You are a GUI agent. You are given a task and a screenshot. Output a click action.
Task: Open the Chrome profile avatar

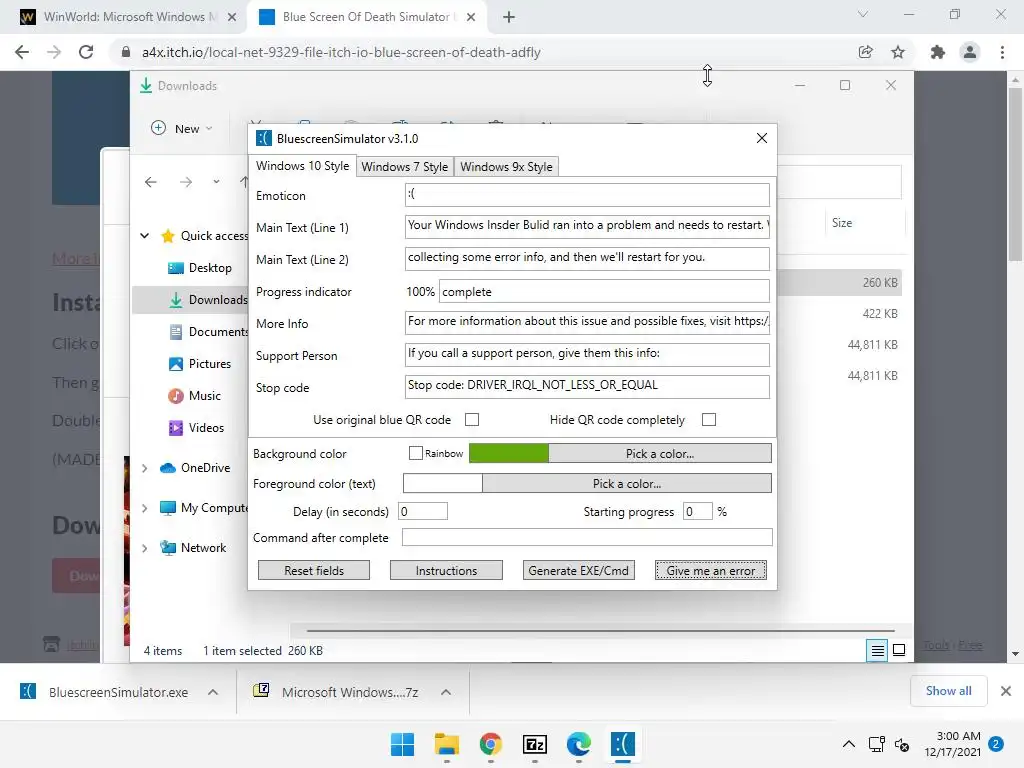[x=970, y=52]
